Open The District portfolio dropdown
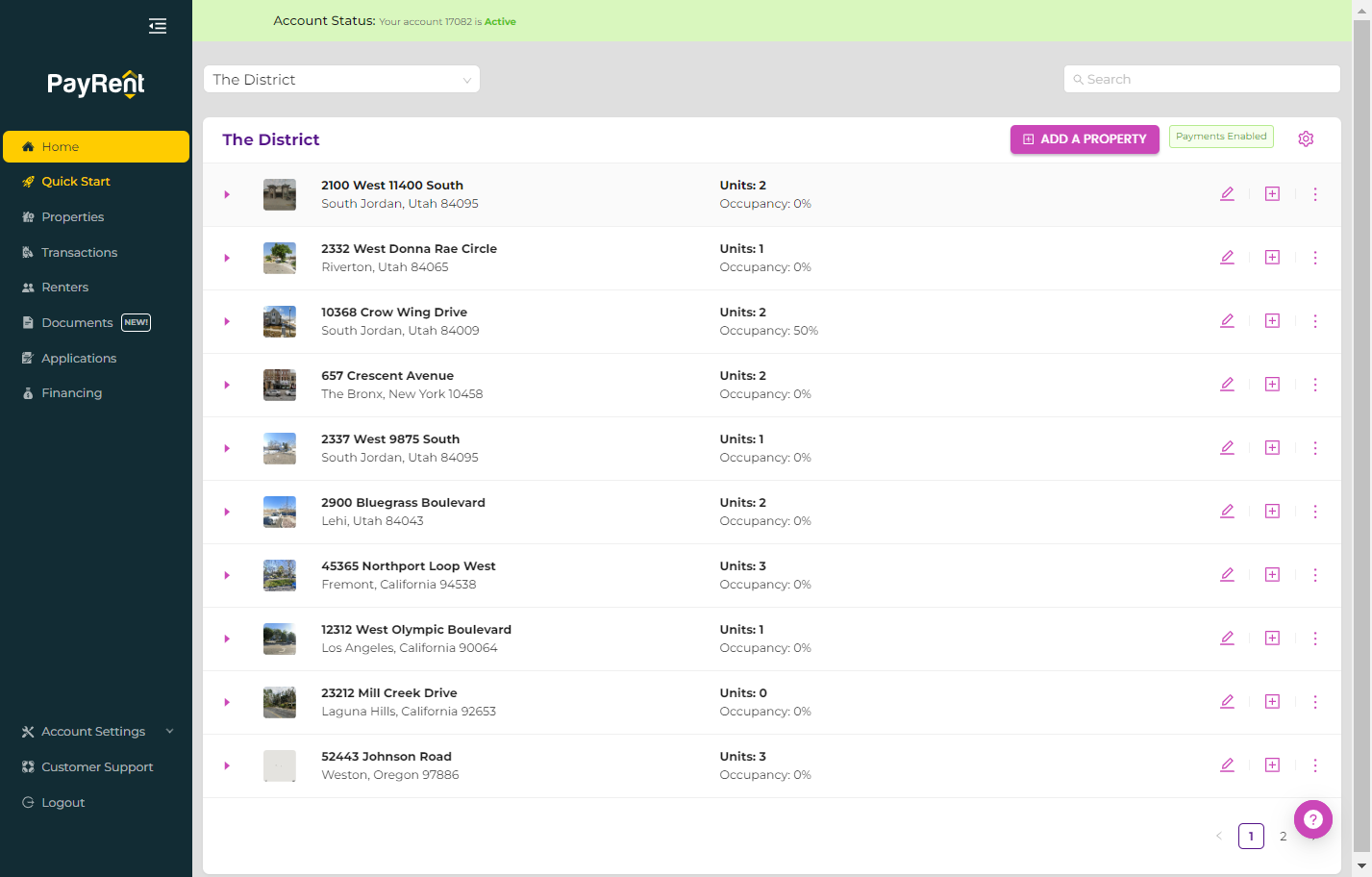This screenshot has width=1372, height=877. pos(341,79)
